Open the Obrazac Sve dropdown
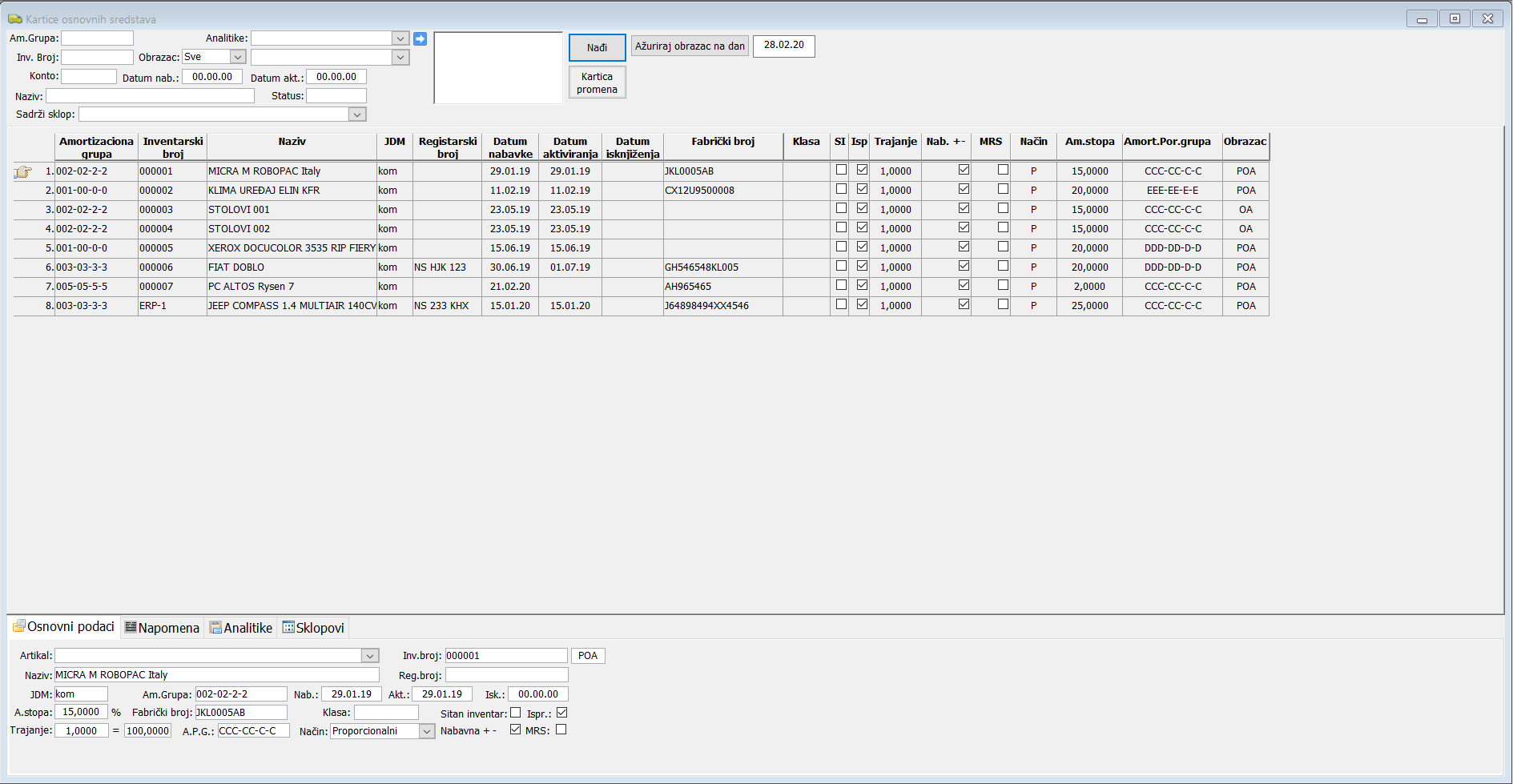1513x784 pixels. [x=238, y=57]
